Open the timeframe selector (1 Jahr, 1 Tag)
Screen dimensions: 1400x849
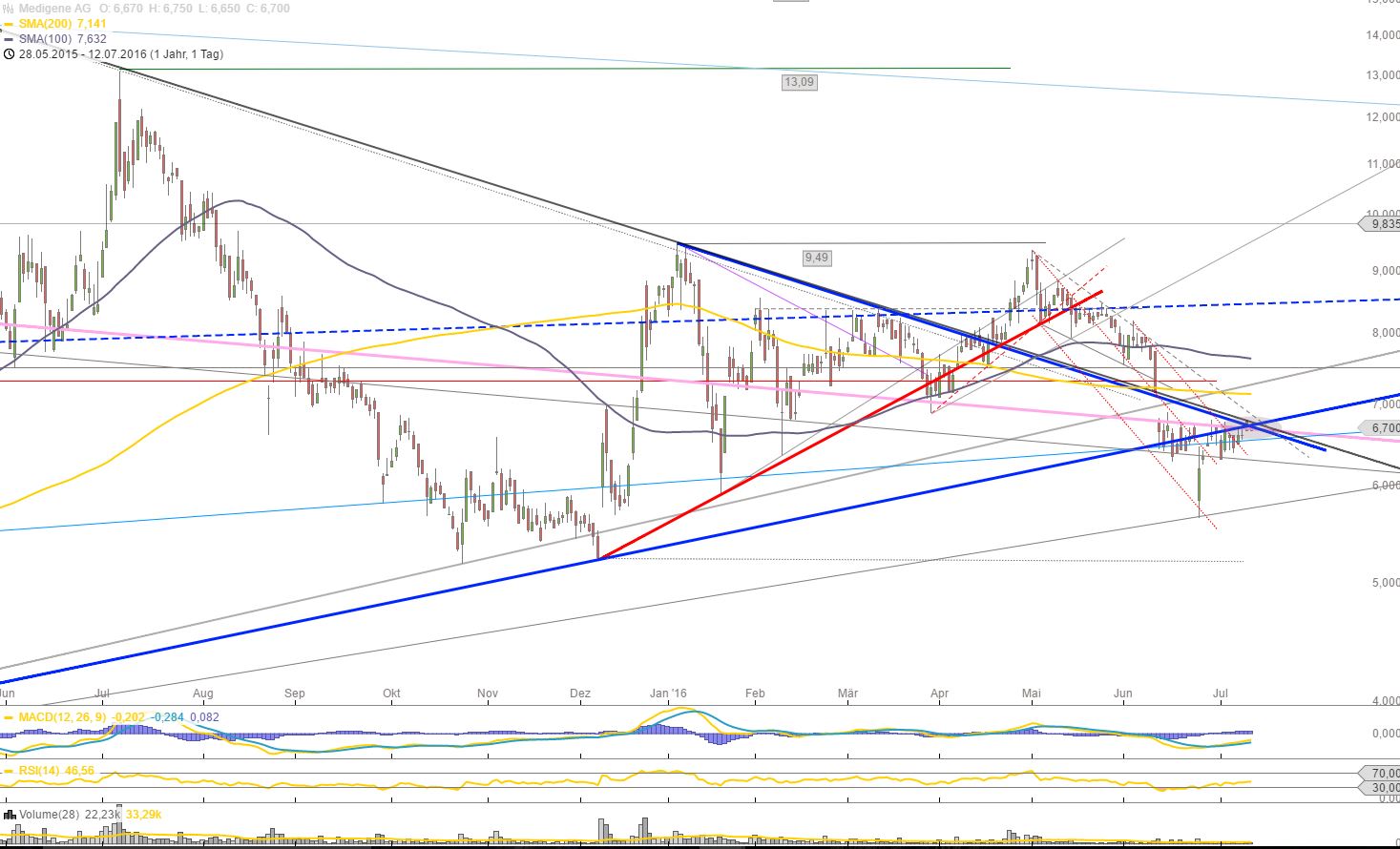pyautogui.click(x=186, y=54)
